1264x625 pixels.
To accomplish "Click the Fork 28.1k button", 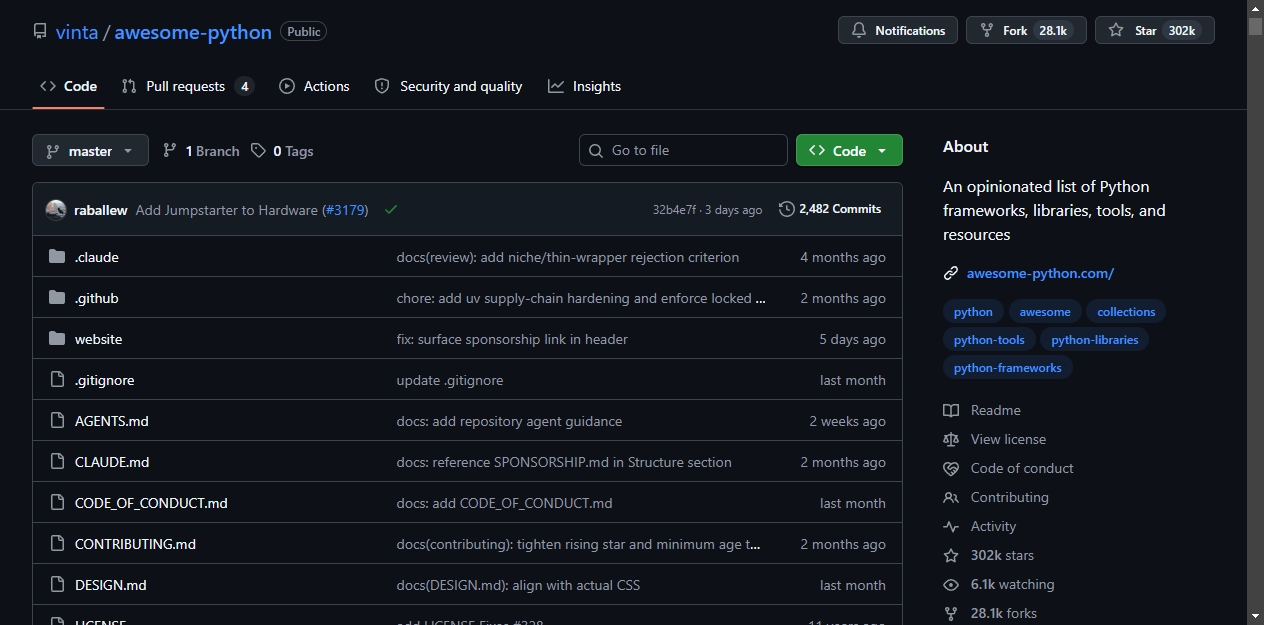I will click(1026, 30).
